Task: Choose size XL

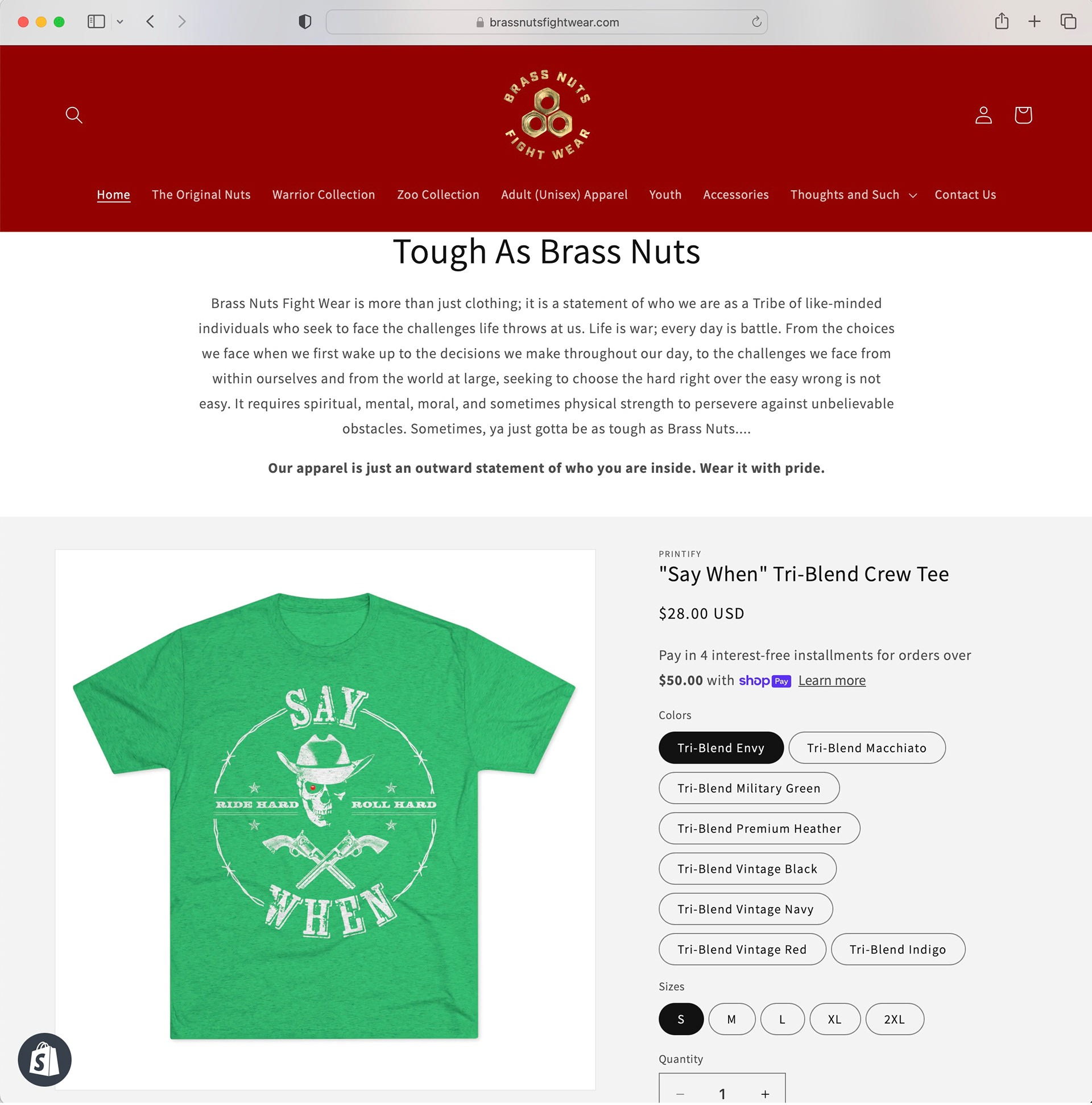Action: [x=834, y=1019]
